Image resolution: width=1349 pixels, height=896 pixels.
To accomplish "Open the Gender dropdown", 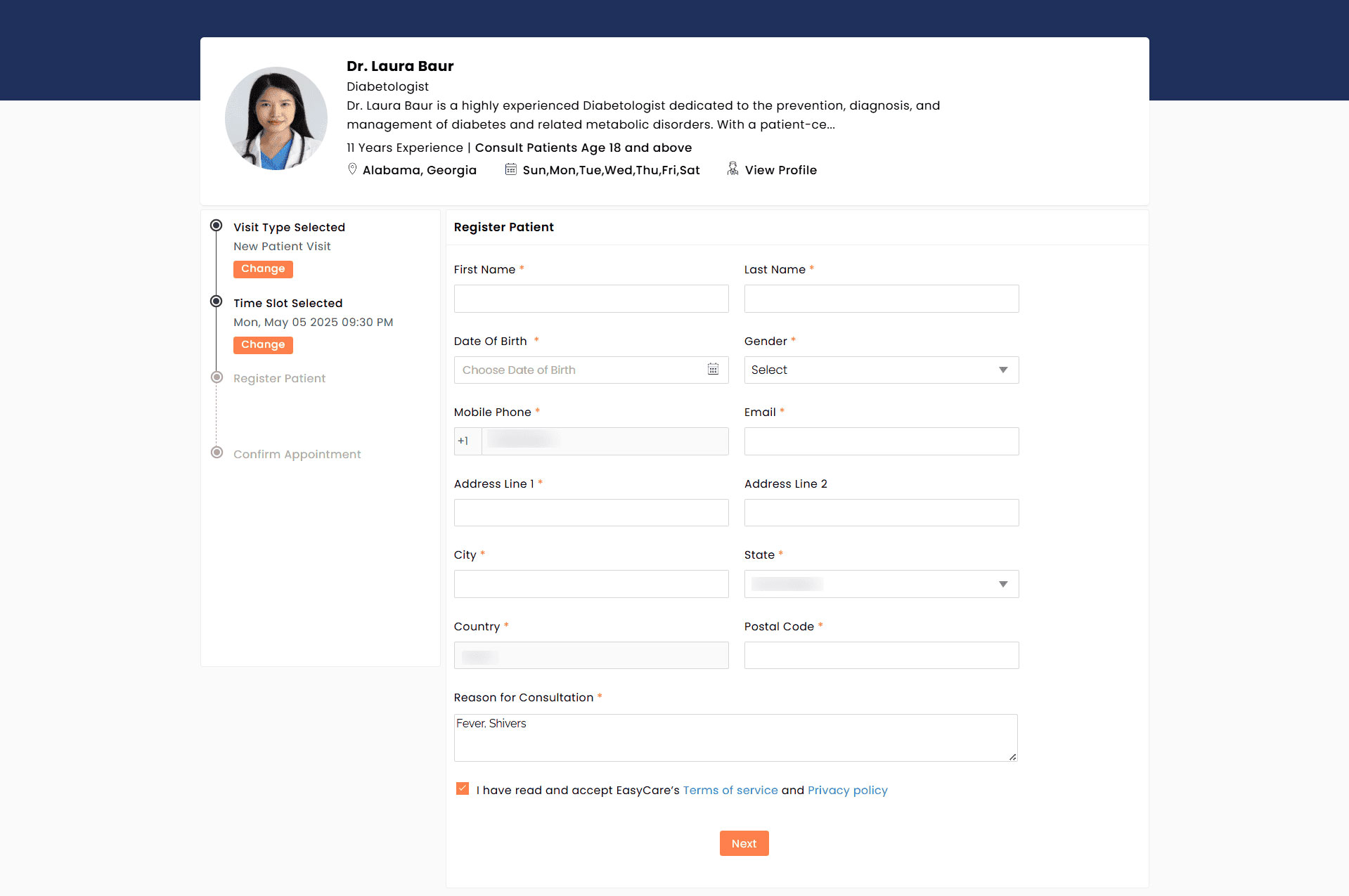I will (x=881, y=370).
